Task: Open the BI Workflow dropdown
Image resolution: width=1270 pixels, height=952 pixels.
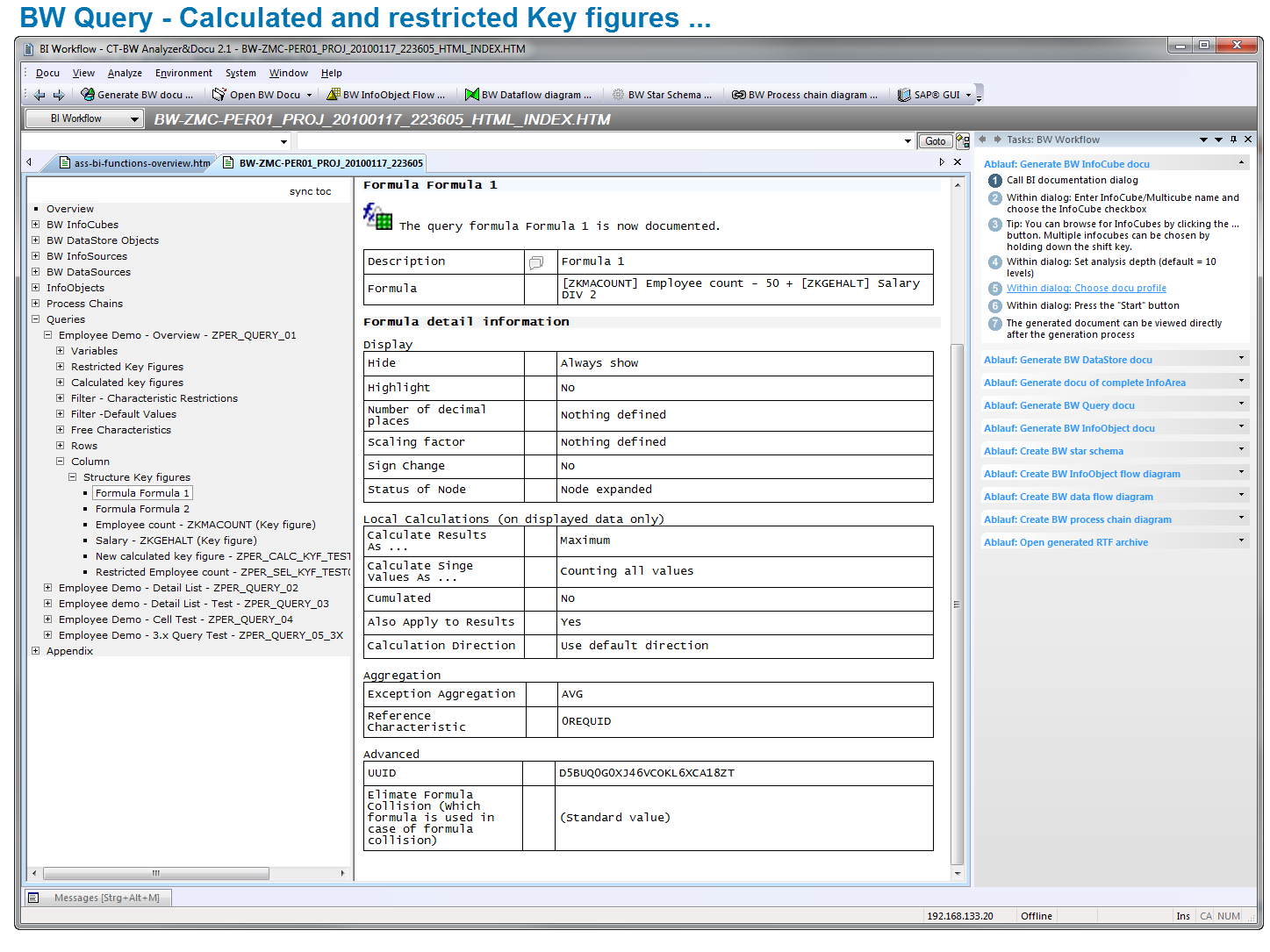Action: point(134,118)
